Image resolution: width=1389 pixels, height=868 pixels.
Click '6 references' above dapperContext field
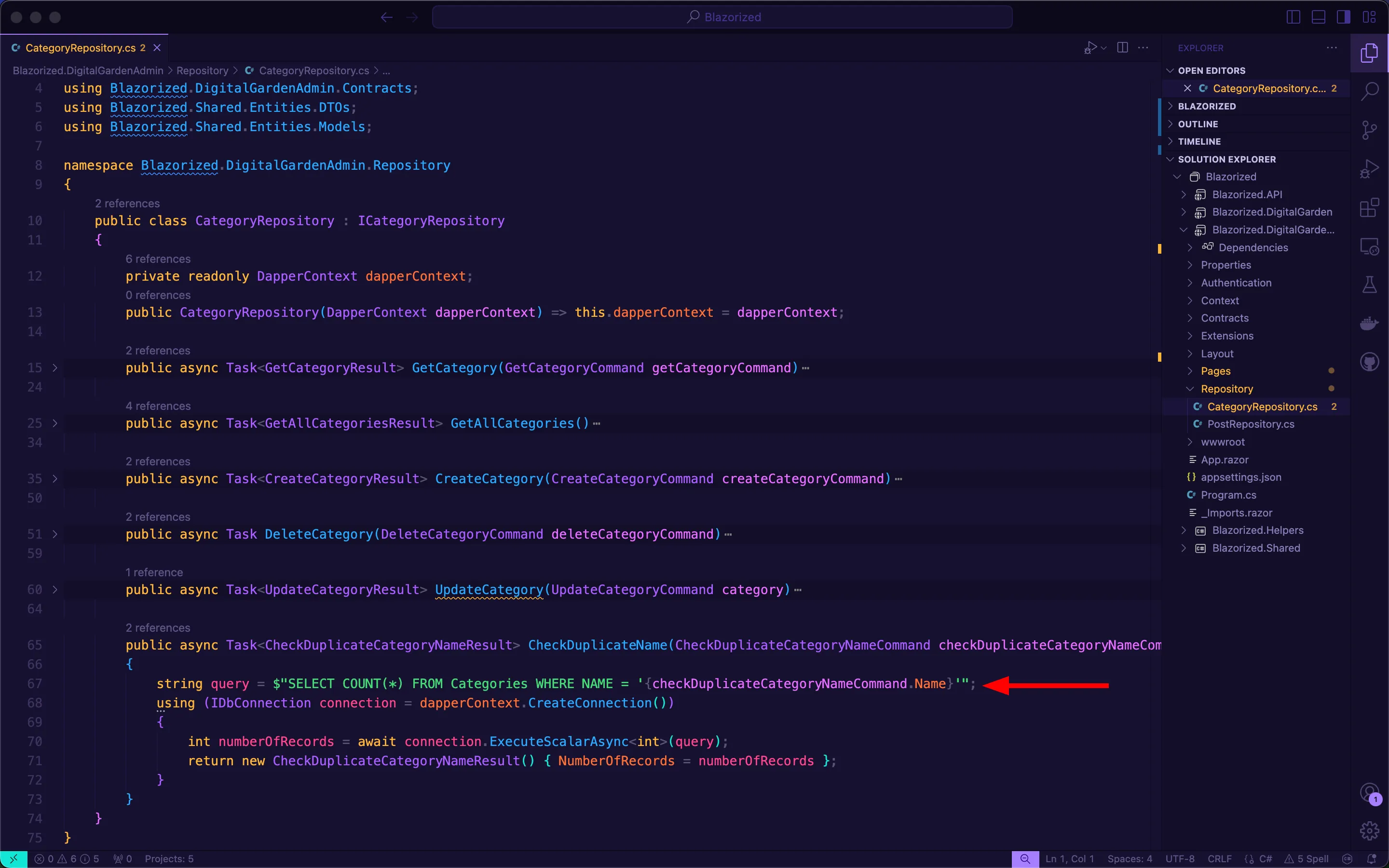coord(158,259)
